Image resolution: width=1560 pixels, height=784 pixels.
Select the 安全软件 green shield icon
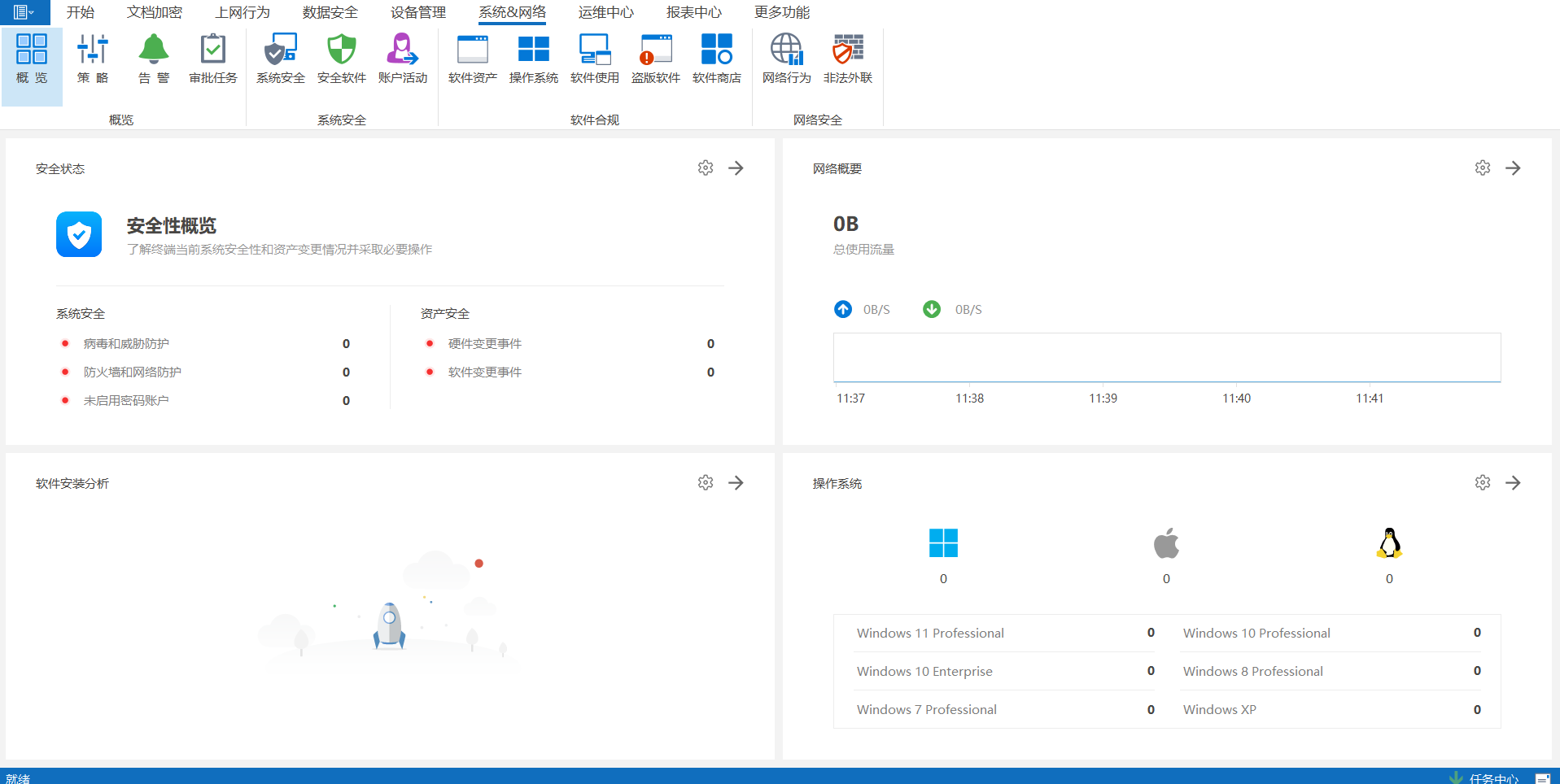click(x=341, y=59)
